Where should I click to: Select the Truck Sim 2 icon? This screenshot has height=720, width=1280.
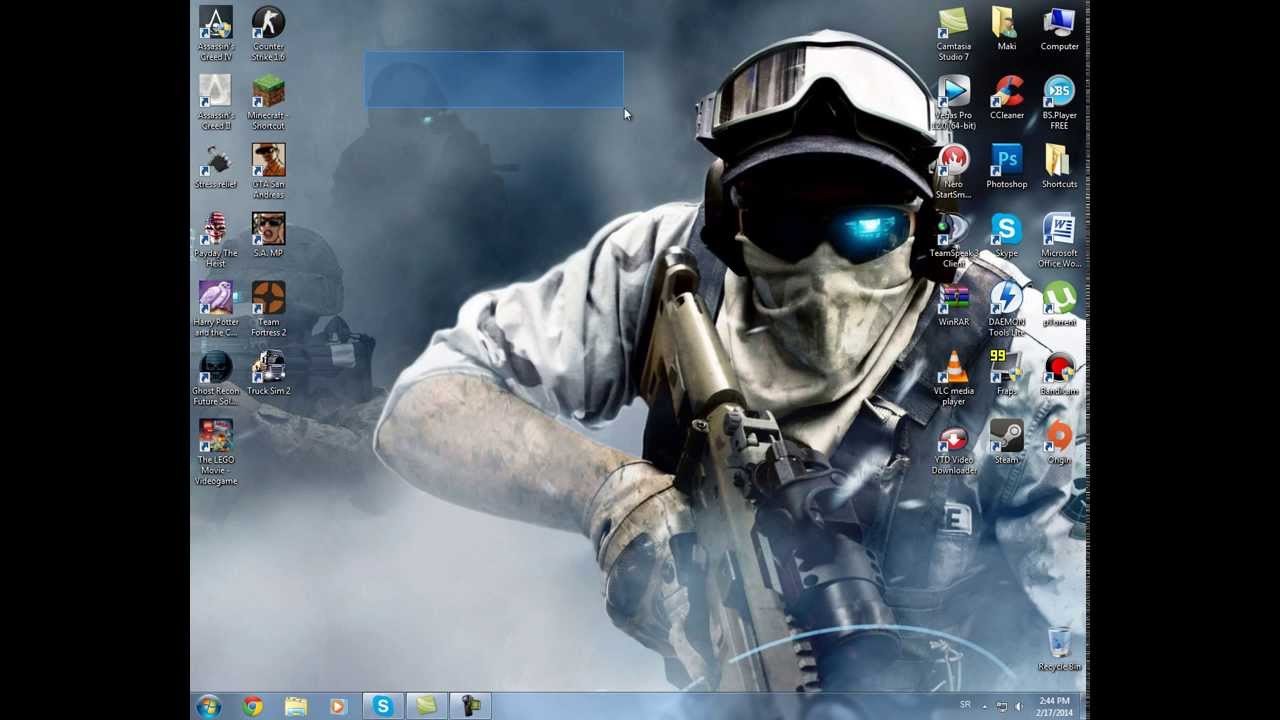(268, 374)
